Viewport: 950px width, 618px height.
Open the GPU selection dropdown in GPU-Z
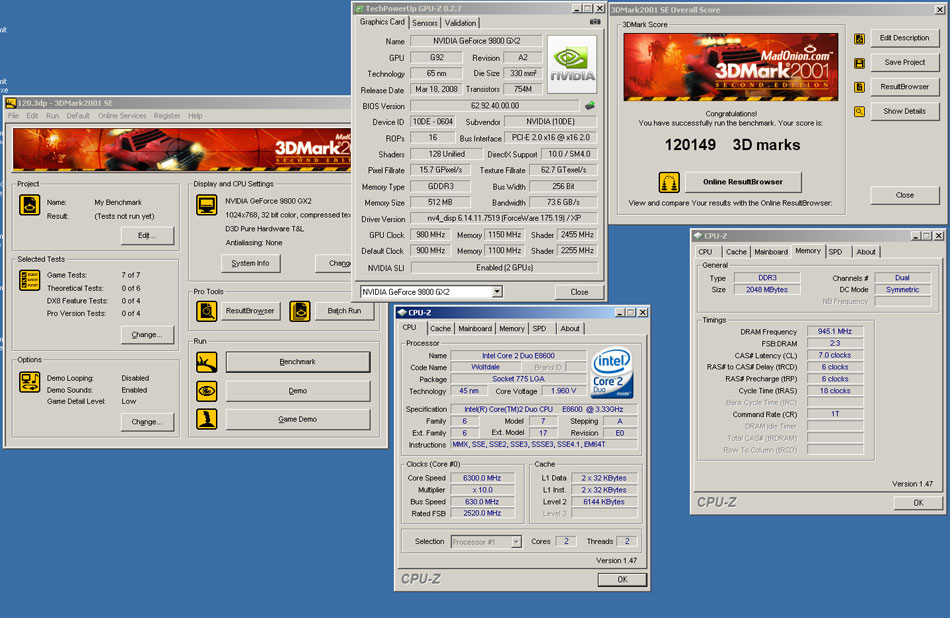pyautogui.click(x=497, y=292)
